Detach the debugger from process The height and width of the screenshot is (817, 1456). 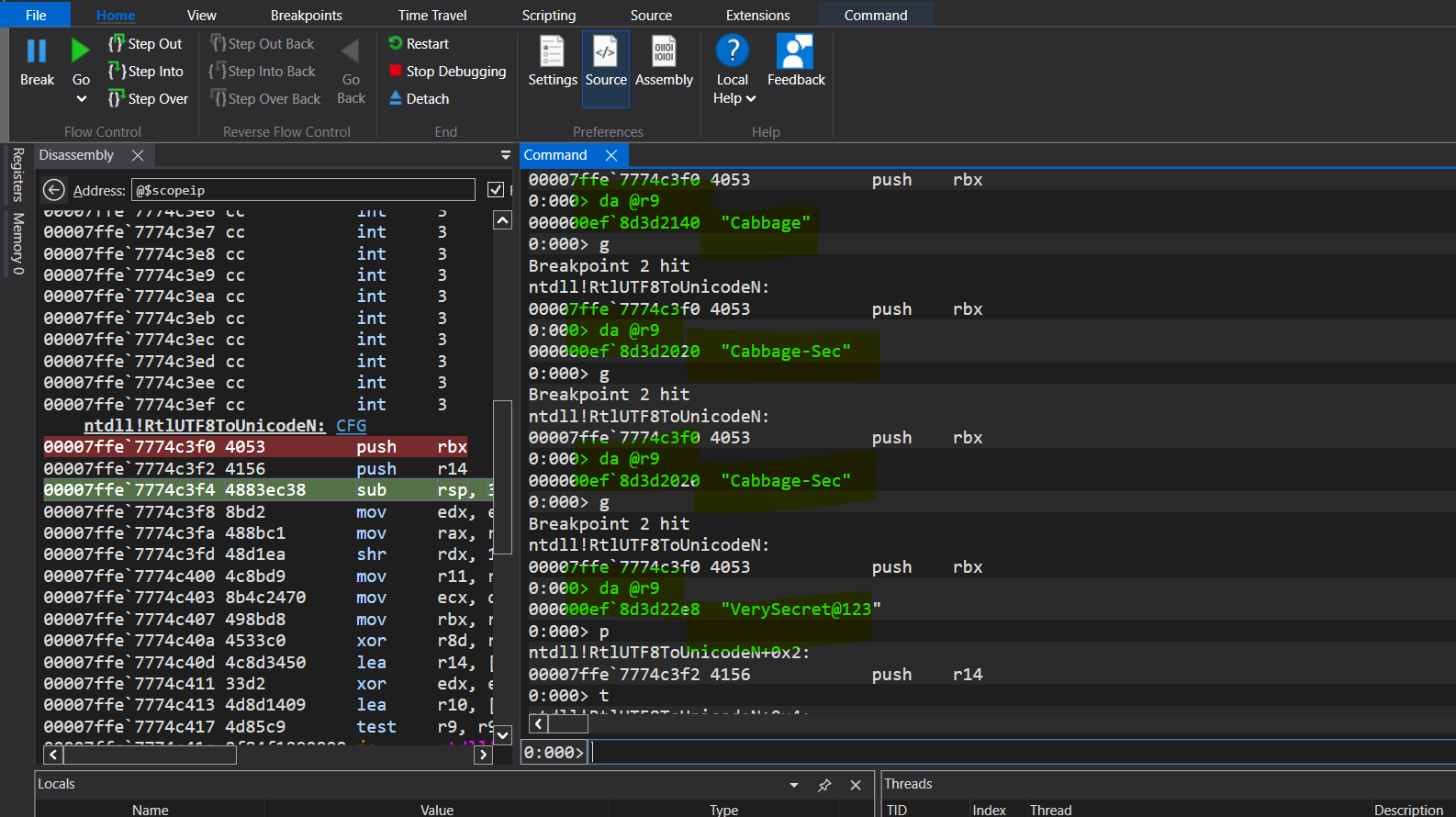[x=419, y=99]
